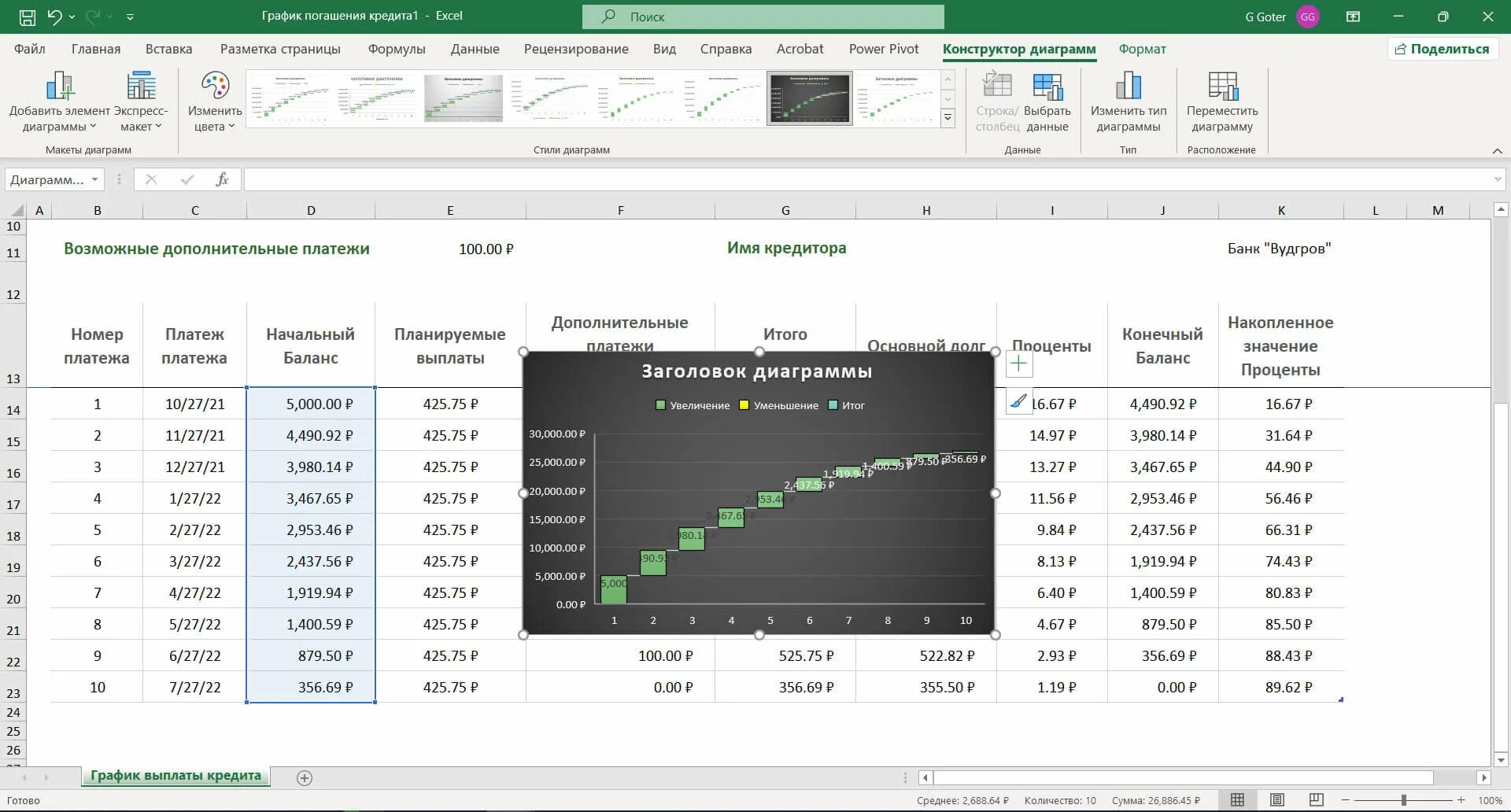Click the Chart Elements plus icon beside chart
Screen dimensions: 1511x812
pyautogui.click(x=1018, y=363)
